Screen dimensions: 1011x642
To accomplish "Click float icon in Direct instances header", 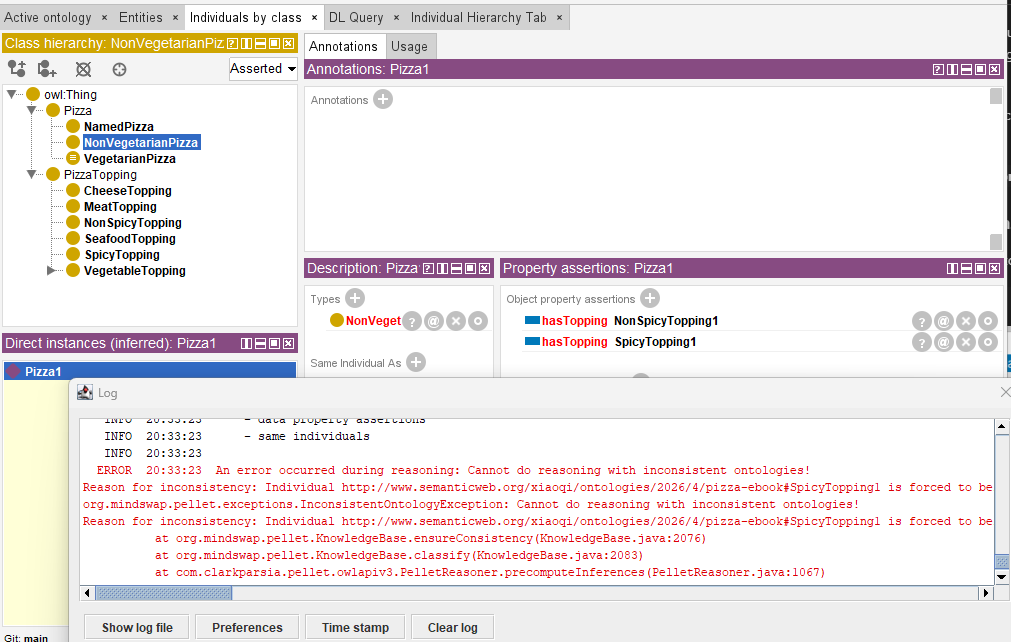I will pos(275,344).
